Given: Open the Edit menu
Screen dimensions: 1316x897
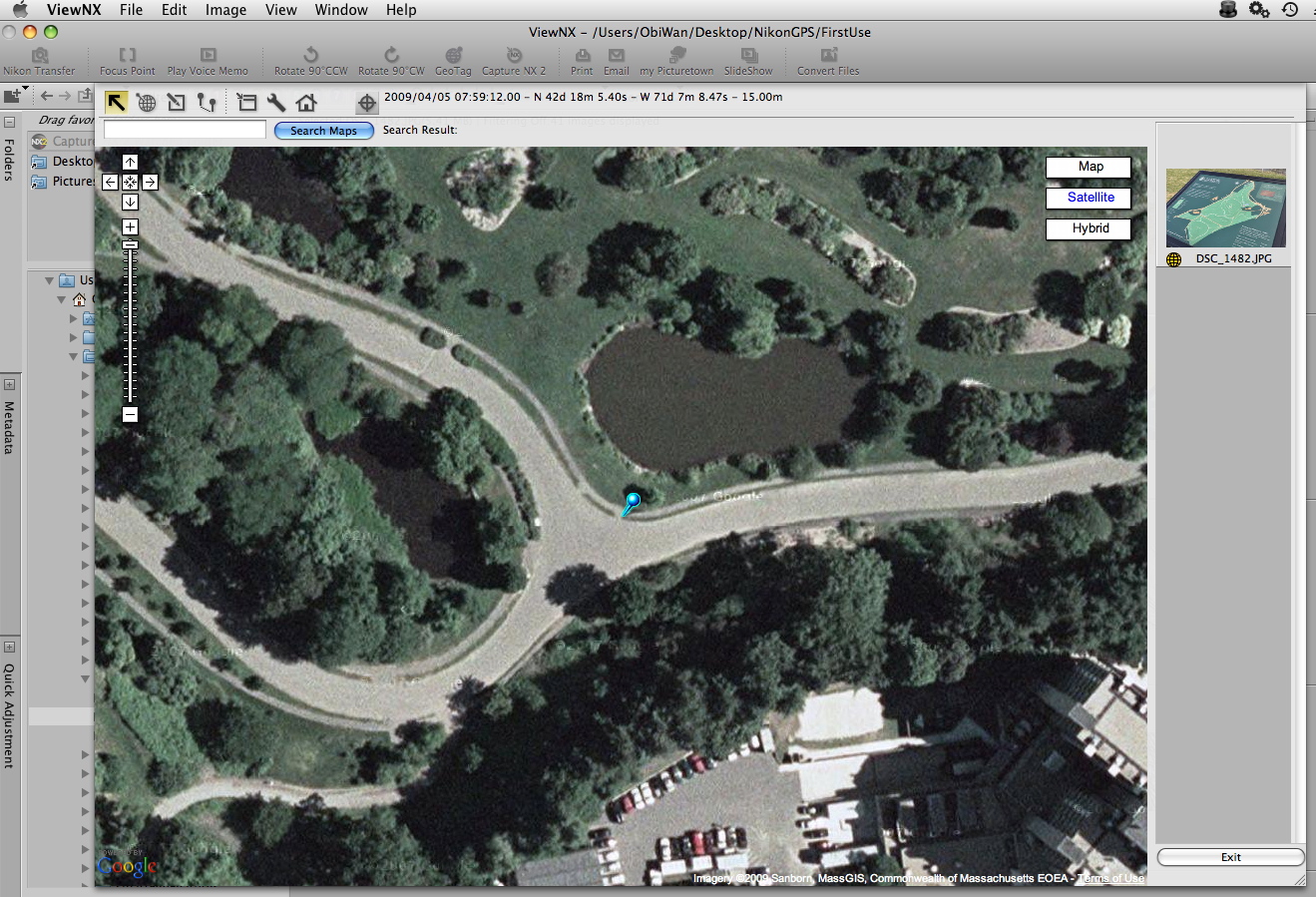Looking at the screenshot, I should pos(175,10).
